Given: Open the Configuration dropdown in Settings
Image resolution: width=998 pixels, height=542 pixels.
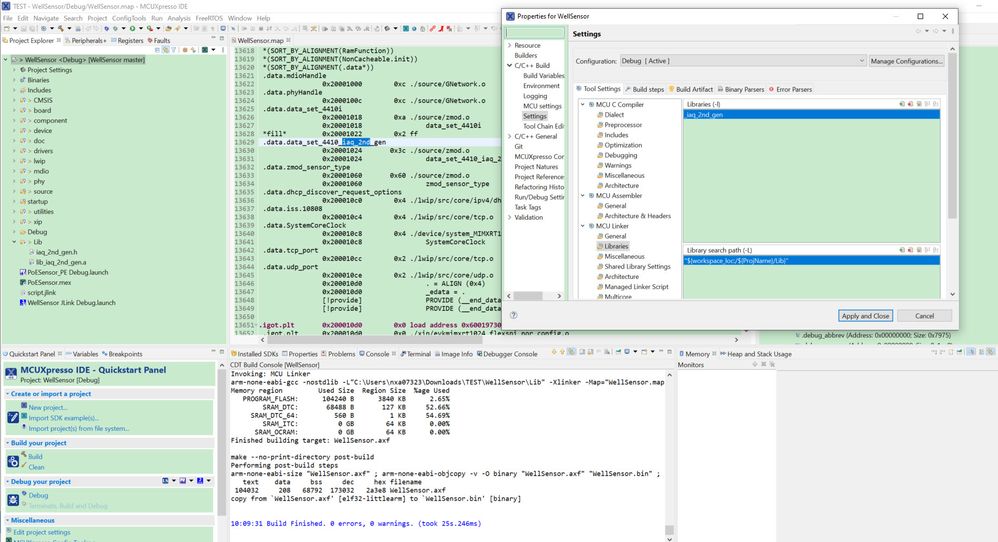Looking at the screenshot, I should pyautogui.click(x=739, y=61).
